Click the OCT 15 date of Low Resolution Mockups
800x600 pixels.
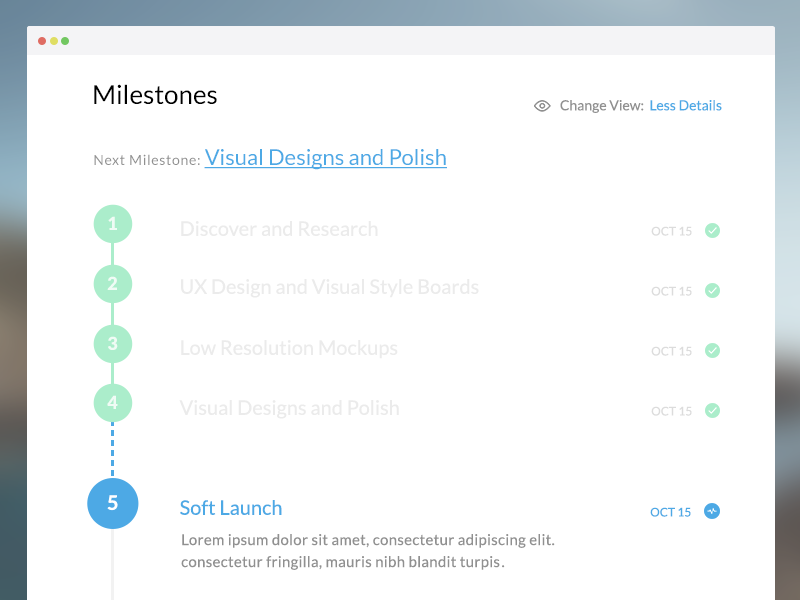point(671,352)
